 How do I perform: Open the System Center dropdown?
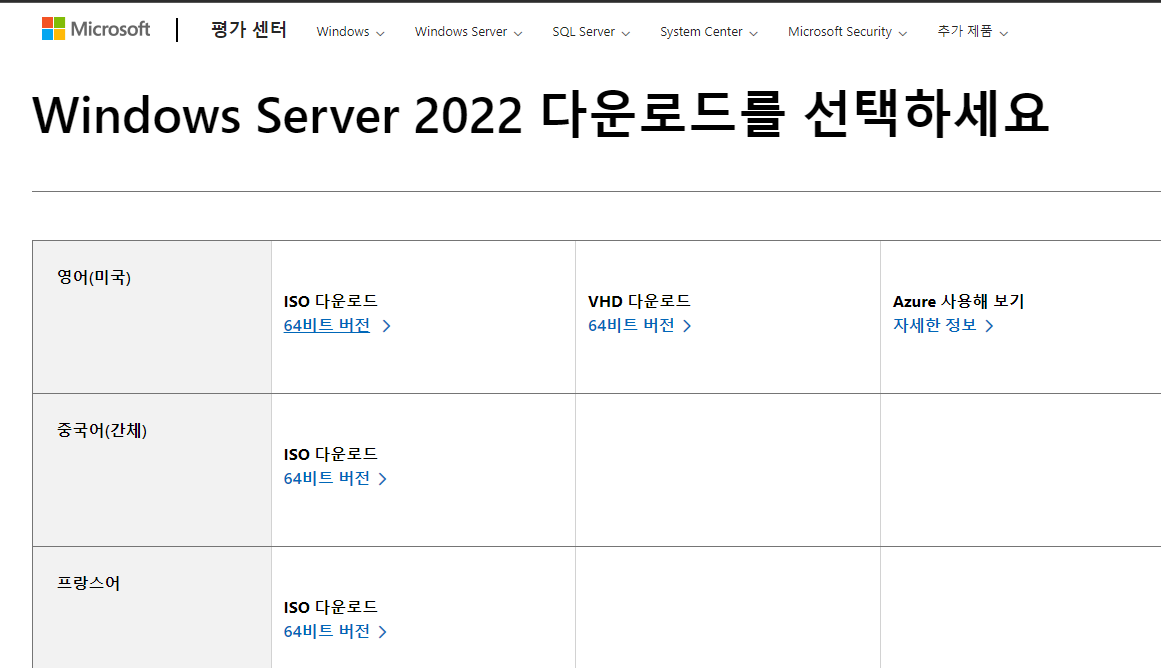pyautogui.click(x=709, y=32)
